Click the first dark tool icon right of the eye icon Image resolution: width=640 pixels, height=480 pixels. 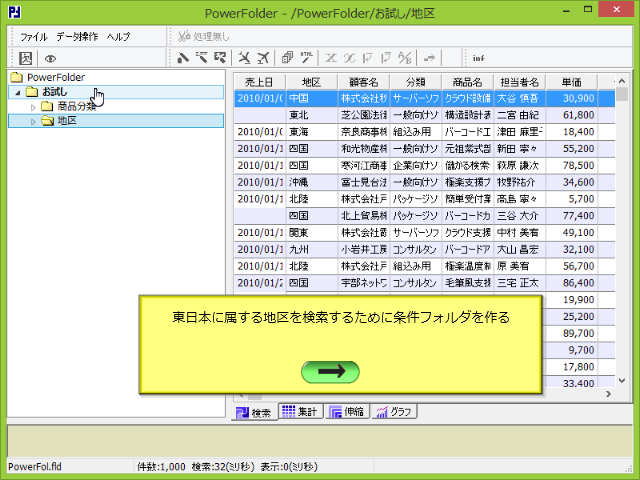point(183,58)
